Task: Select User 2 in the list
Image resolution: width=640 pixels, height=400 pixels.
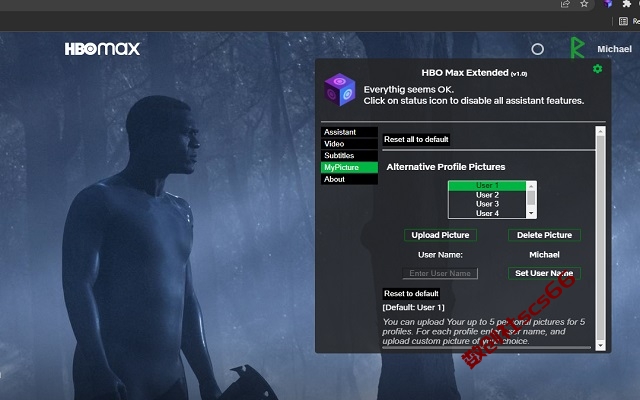Action: (x=487, y=195)
